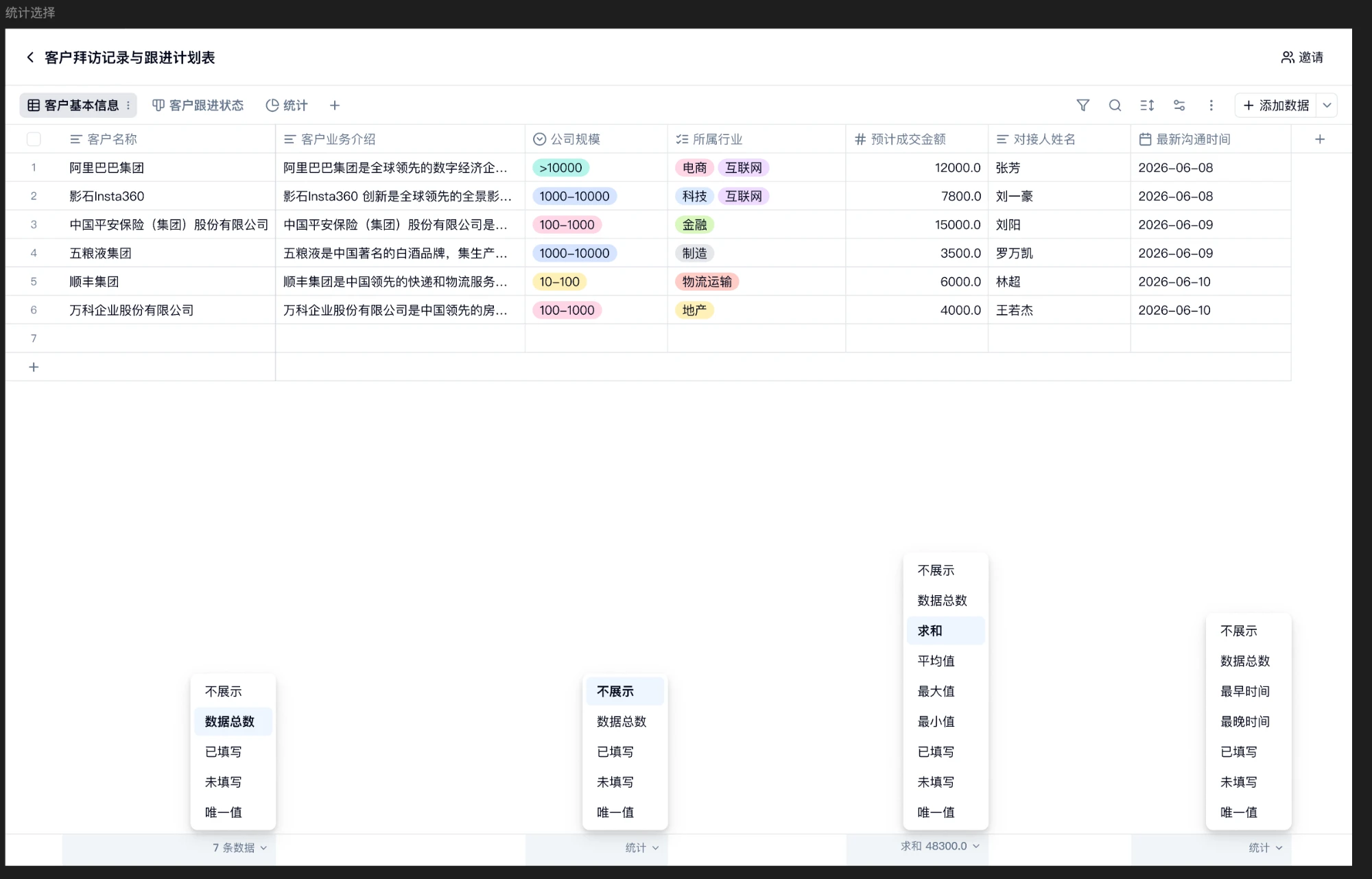
Task: Select 求和 in the amount statistics menu
Action: pos(945,631)
